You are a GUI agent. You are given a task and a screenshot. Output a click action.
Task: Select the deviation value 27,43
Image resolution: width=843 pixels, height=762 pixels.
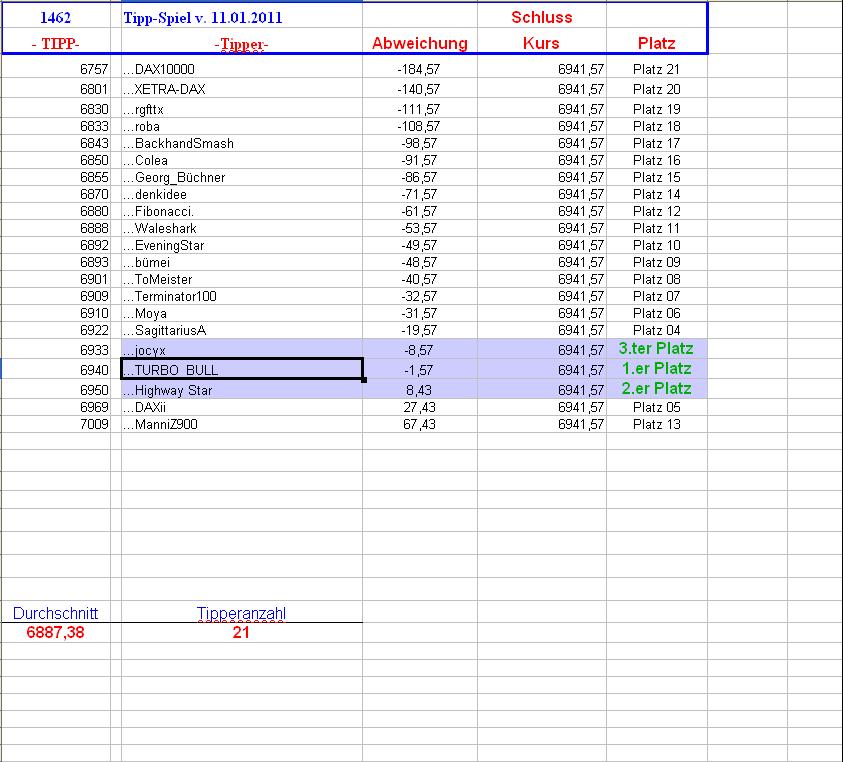(x=419, y=407)
